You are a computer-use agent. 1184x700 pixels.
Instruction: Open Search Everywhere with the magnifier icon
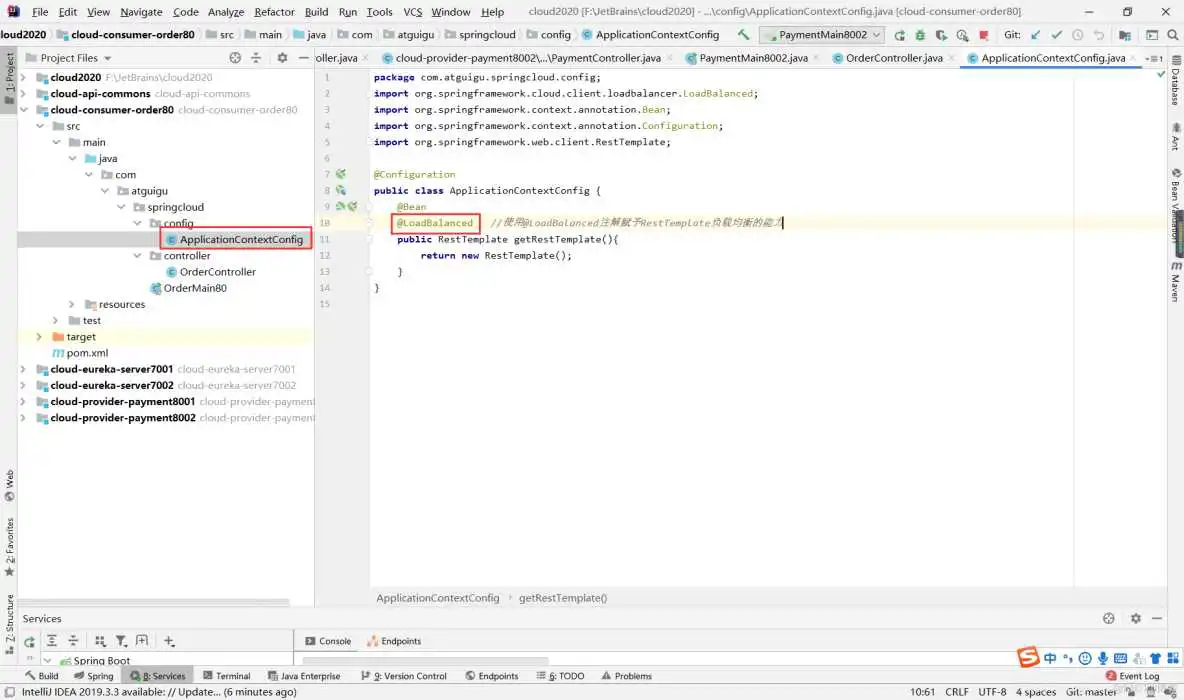point(1172,33)
